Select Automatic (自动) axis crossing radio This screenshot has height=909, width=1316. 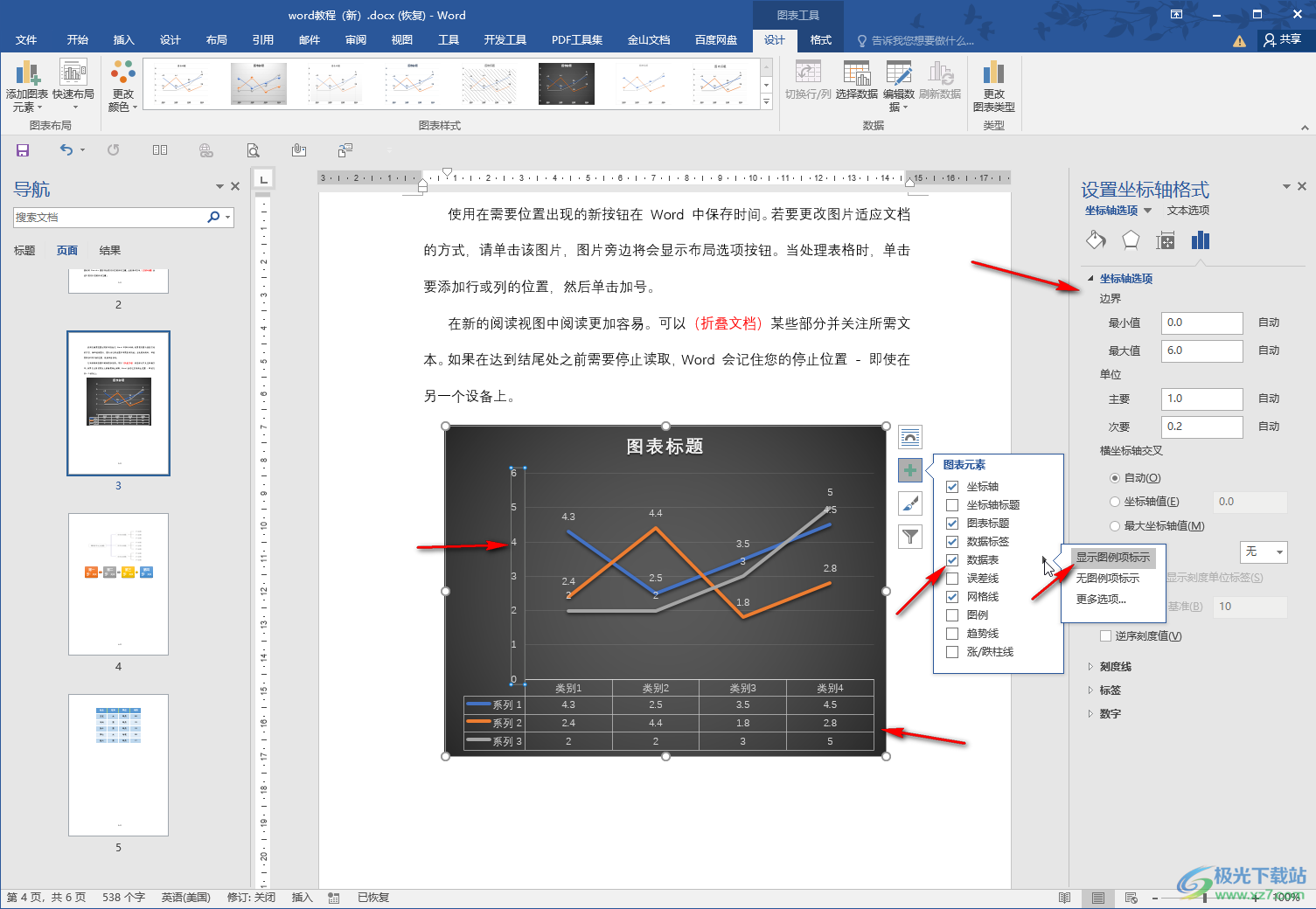pos(1115,478)
